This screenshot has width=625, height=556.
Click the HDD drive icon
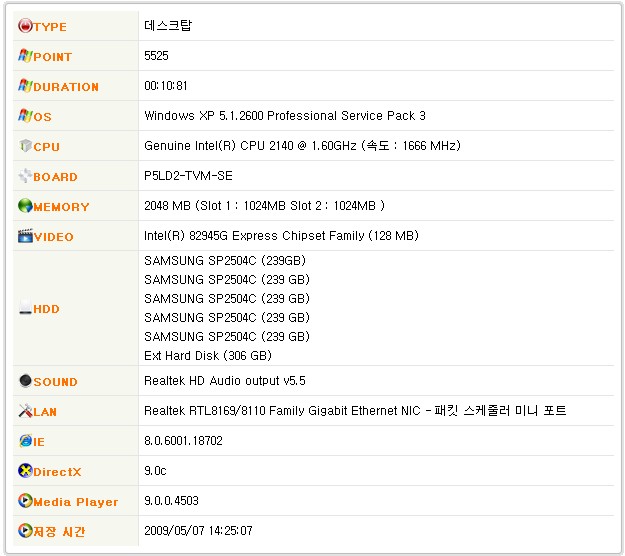point(25,307)
